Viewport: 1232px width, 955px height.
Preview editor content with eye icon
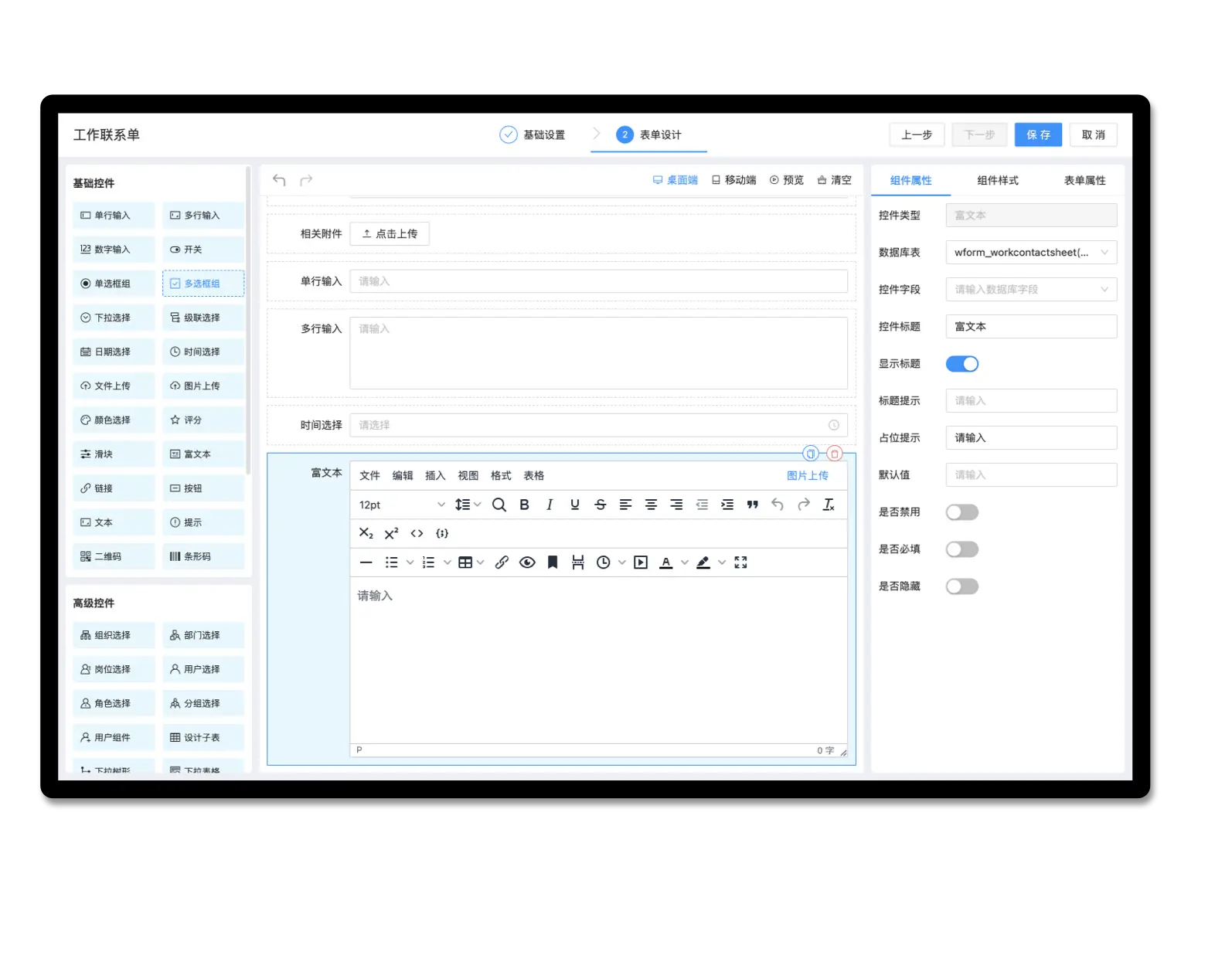[x=527, y=562]
